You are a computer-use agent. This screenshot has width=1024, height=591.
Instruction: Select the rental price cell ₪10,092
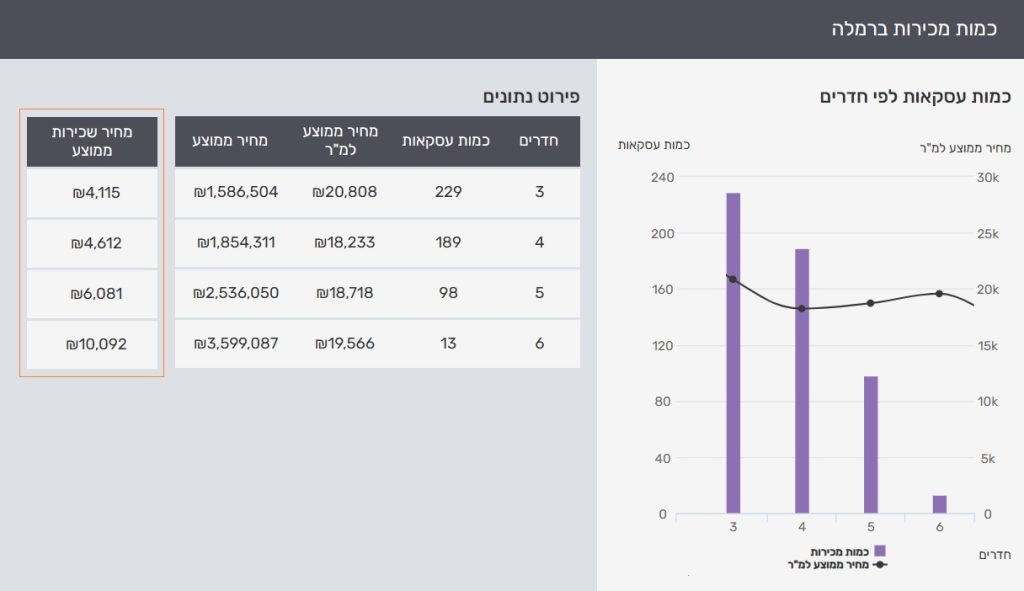(x=92, y=344)
